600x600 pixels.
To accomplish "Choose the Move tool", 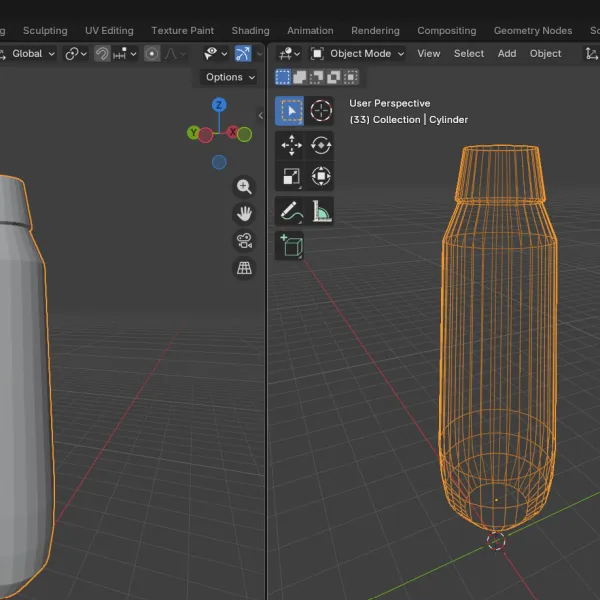I will 291,145.
